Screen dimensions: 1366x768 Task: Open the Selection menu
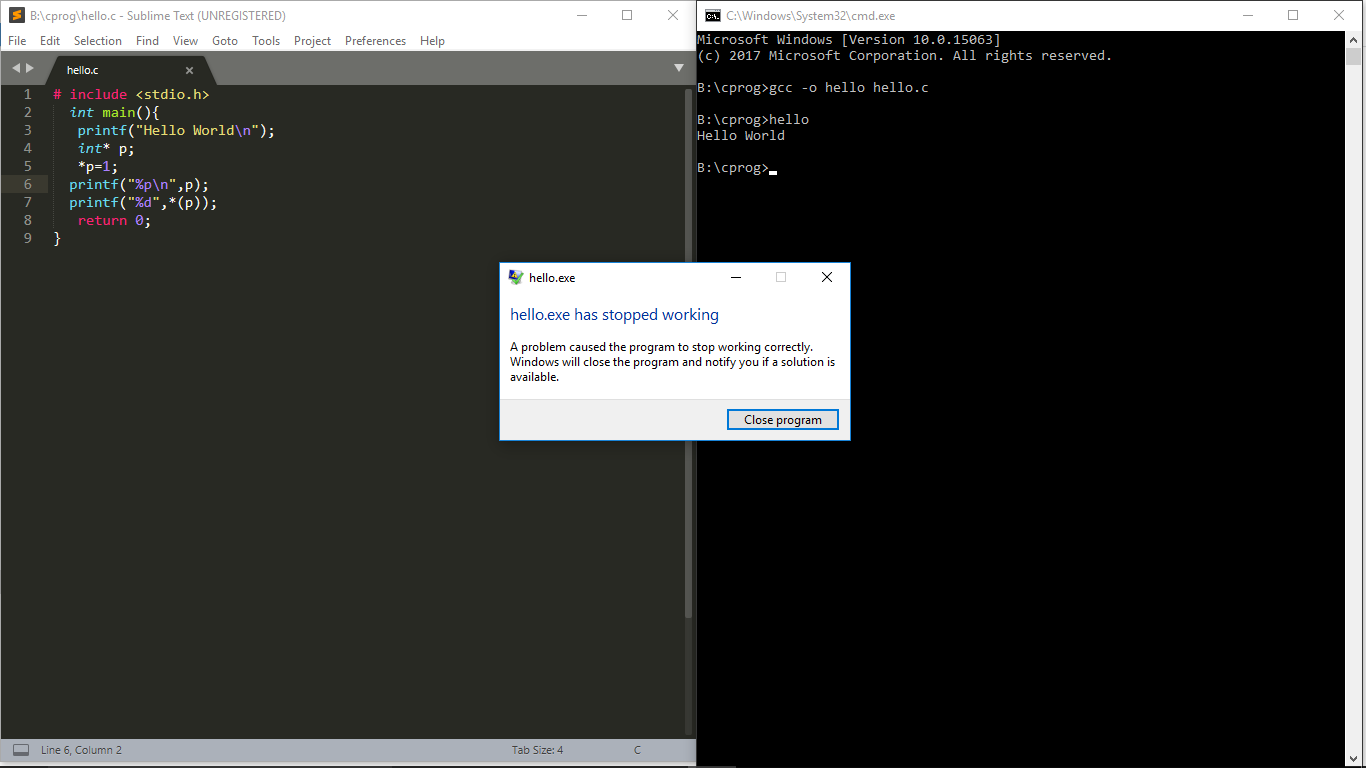tap(98, 41)
